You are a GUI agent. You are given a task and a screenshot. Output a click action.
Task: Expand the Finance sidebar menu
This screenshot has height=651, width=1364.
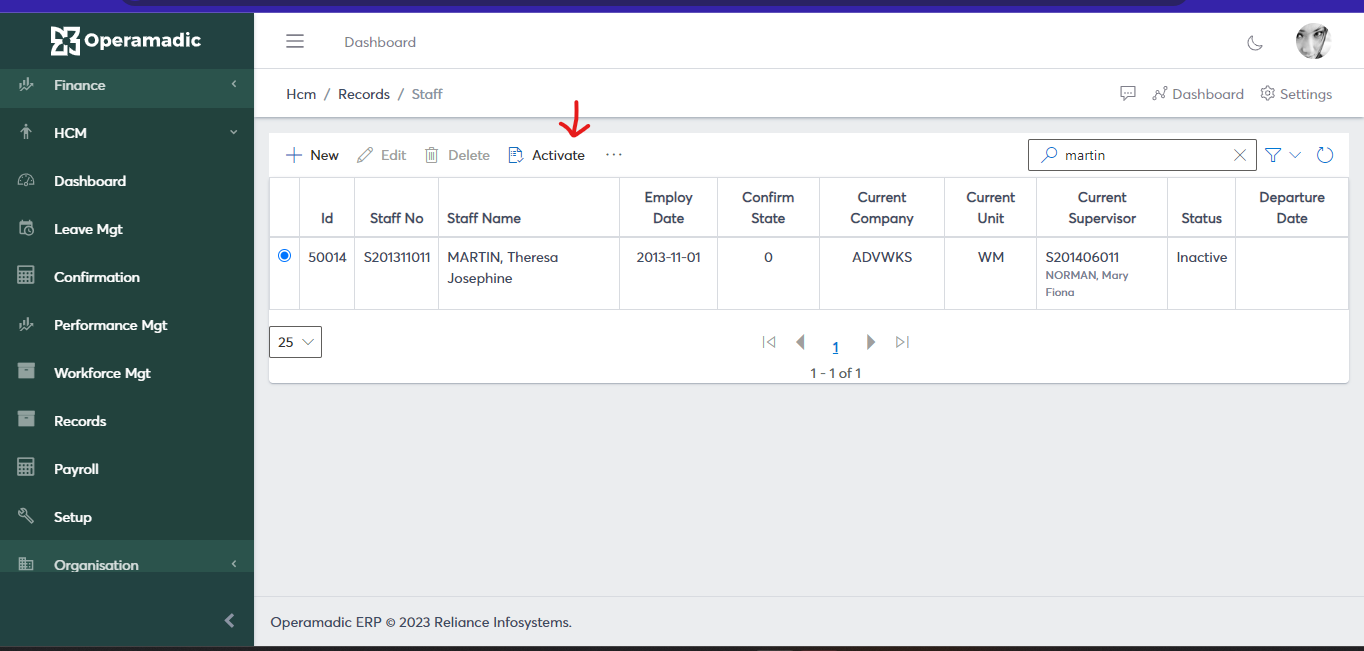[x=127, y=85]
